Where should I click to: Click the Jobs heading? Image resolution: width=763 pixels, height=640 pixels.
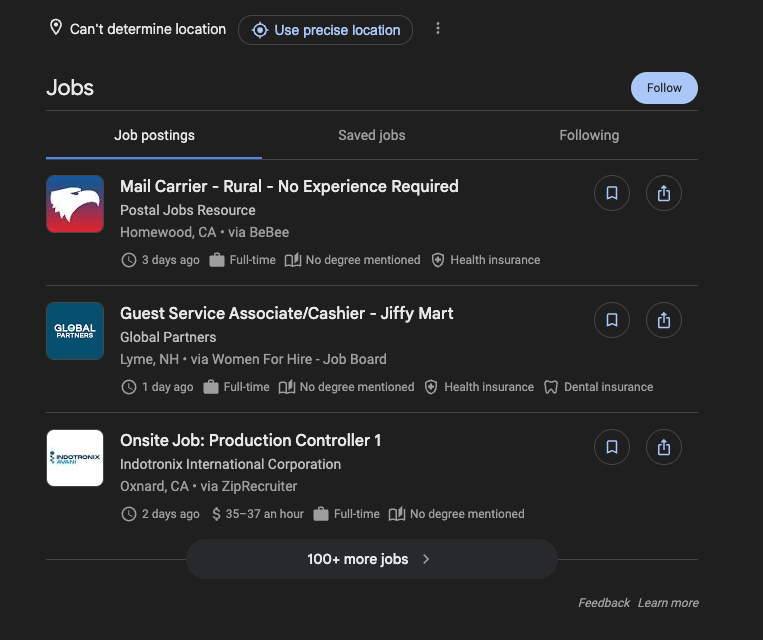(70, 88)
